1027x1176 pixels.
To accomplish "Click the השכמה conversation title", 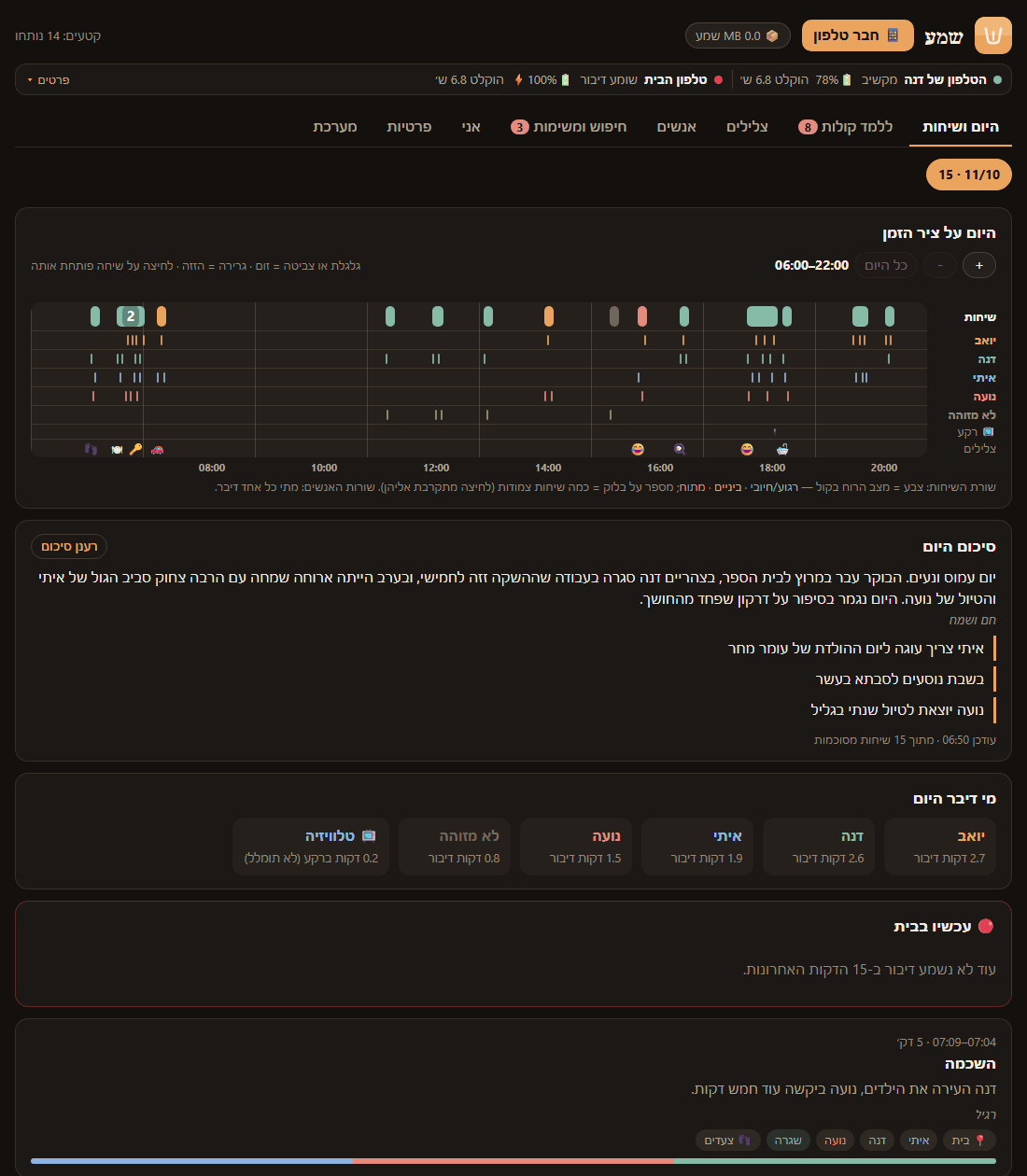I will click(x=970, y=1064).
